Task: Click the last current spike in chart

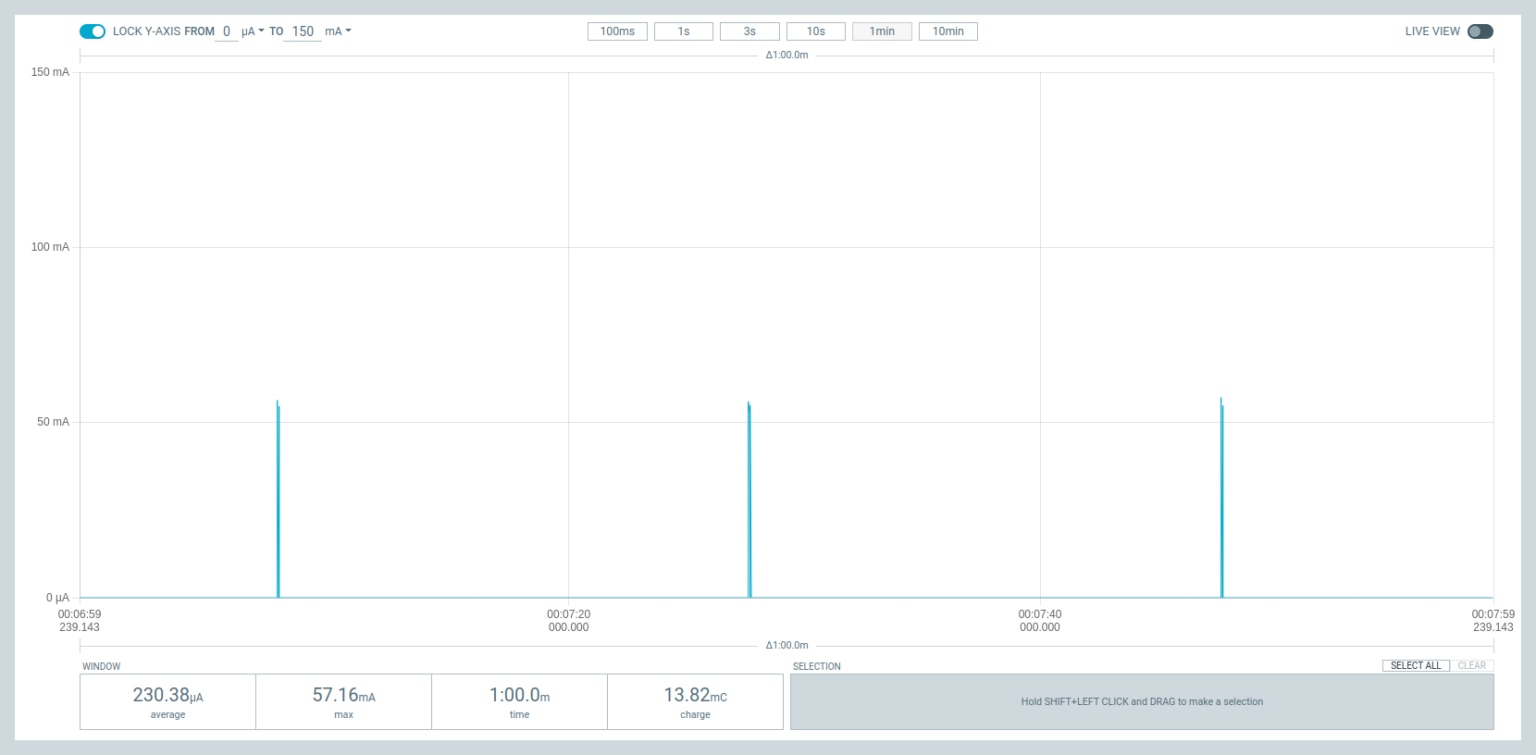Action: click(1221, 500)
